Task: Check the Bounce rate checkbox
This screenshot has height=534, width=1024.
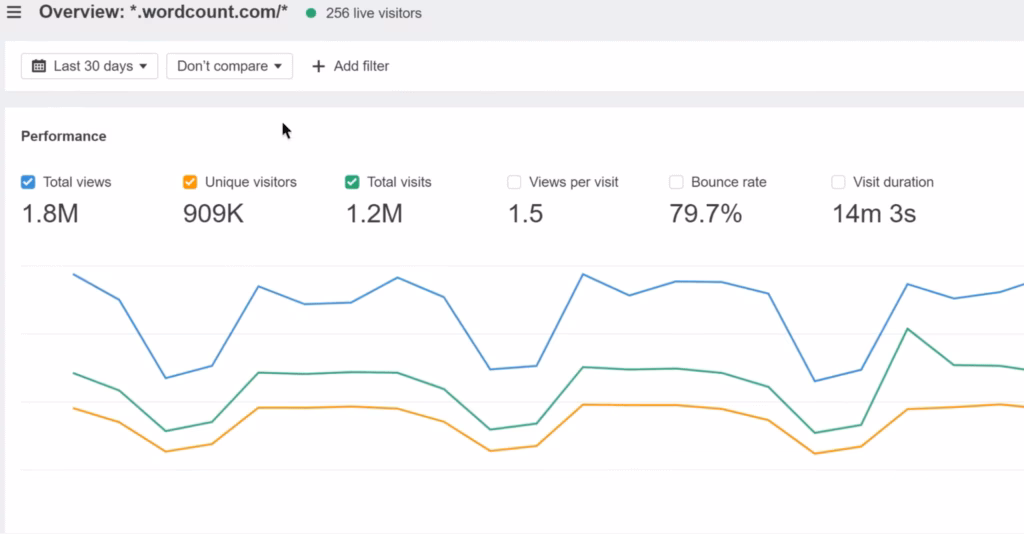Action: pos(676,182)
